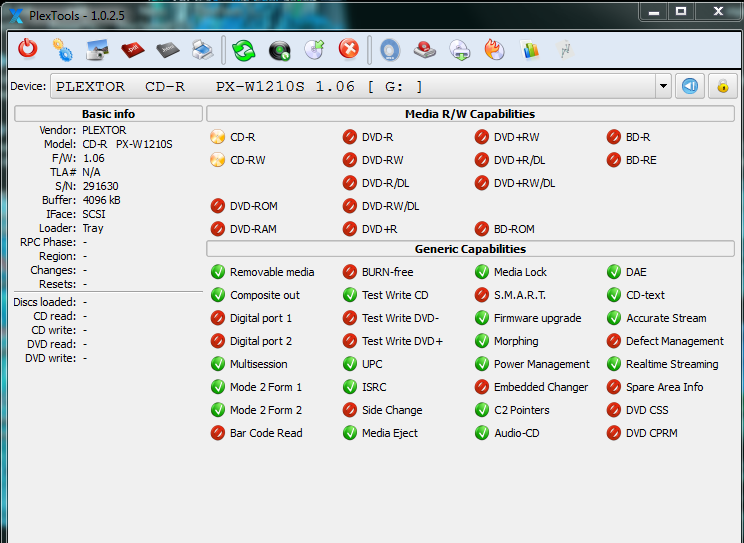Screen dimensions: 744x543
Task: Click the Removable media green check icon
Action: coord(217,272)
